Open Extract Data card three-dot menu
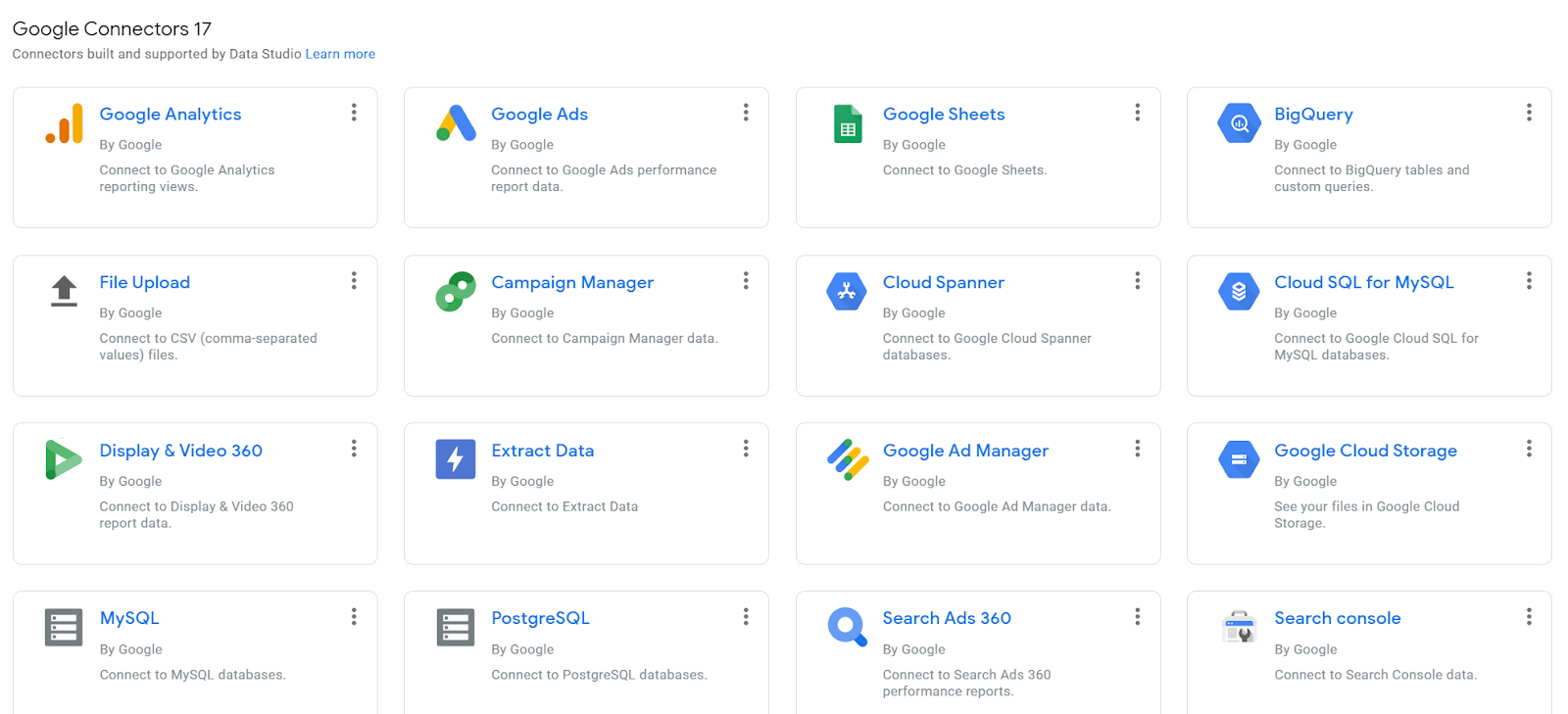Screen dimensions: 1568x714 click(x=746, y=449)
